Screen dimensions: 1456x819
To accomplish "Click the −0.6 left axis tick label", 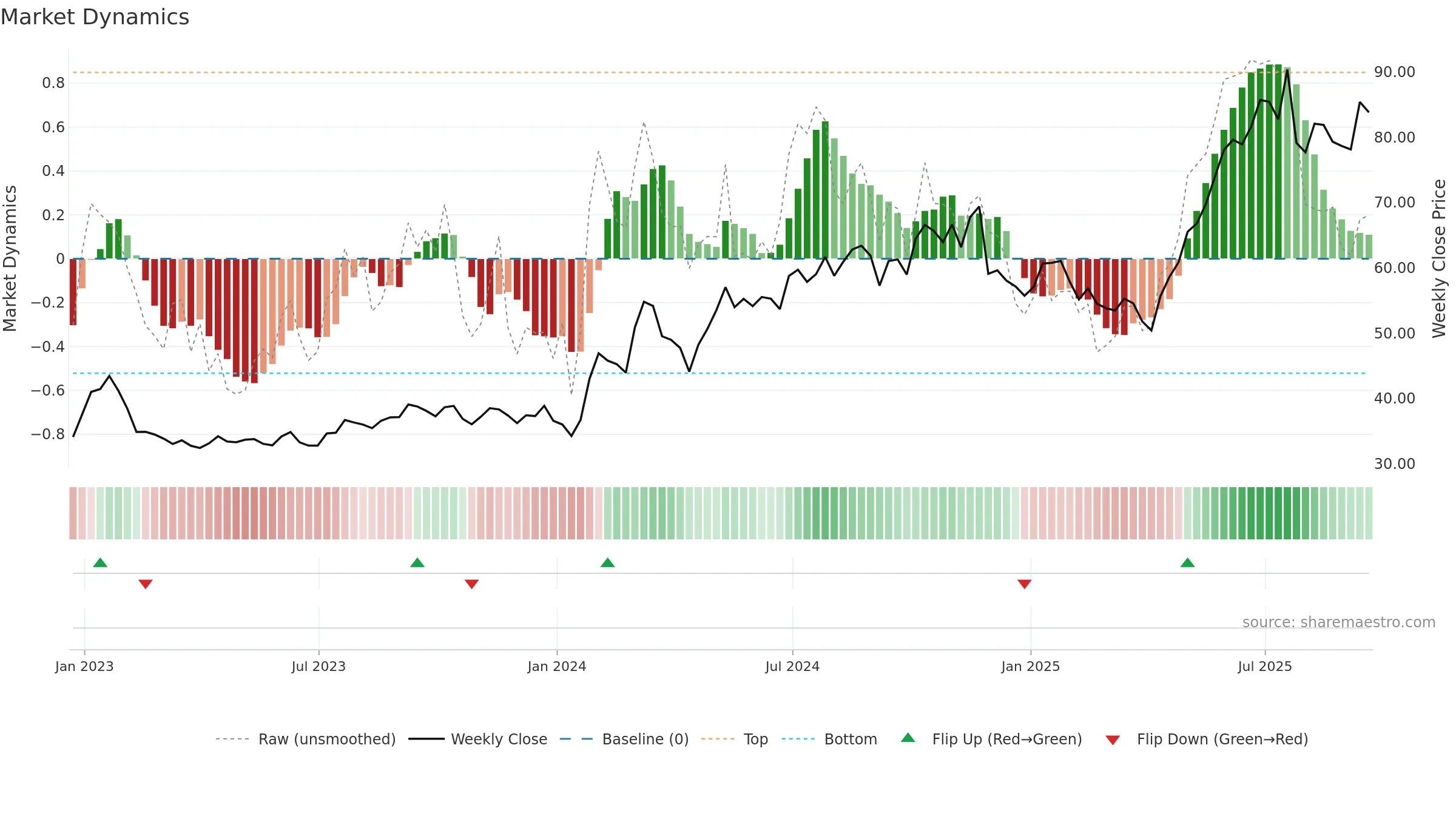I will tap(48, 390).
